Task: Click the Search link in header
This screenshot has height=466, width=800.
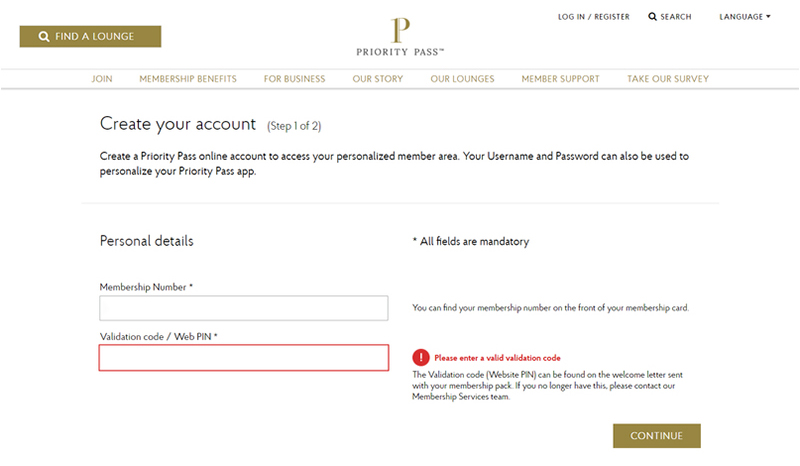Action: tap(670, 17)
